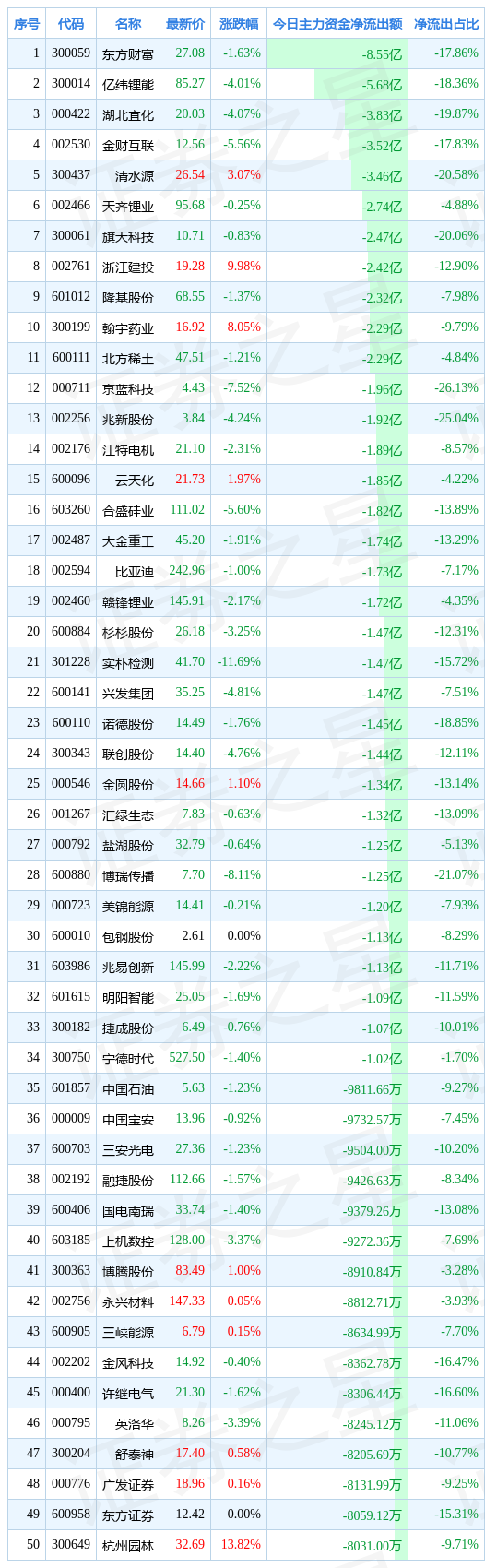The image size is (485, 1568).
Task: Select stock name 天齐锂业
Action: [x=128, y=207]
